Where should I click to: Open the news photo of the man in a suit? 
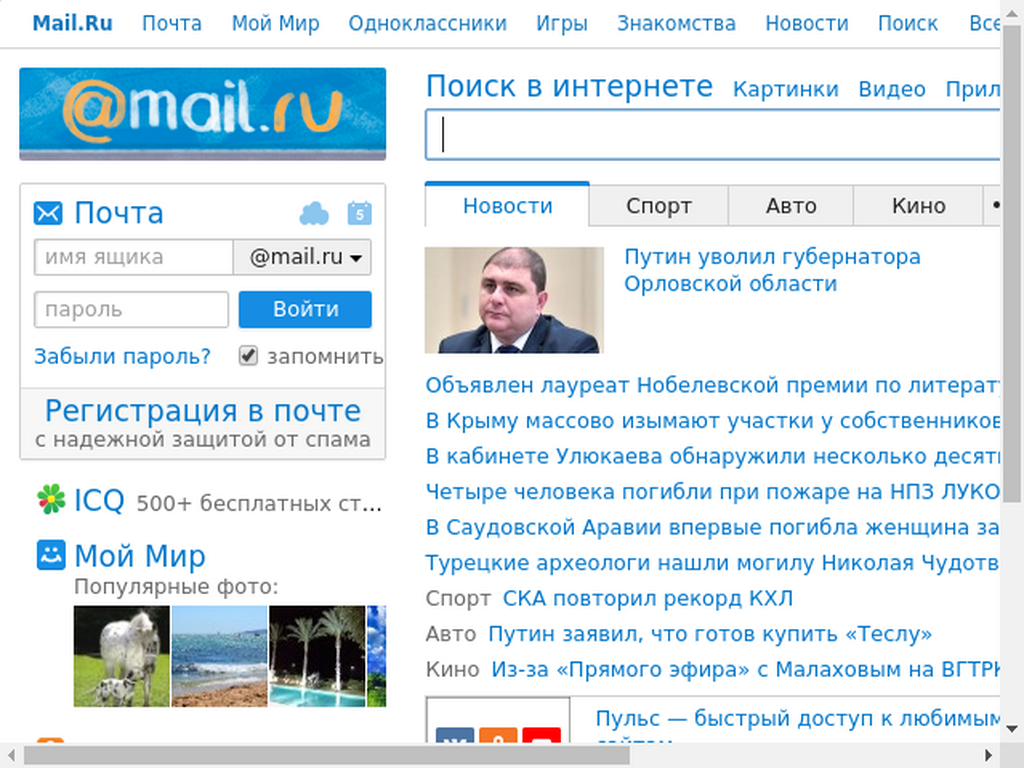(514, 300)
